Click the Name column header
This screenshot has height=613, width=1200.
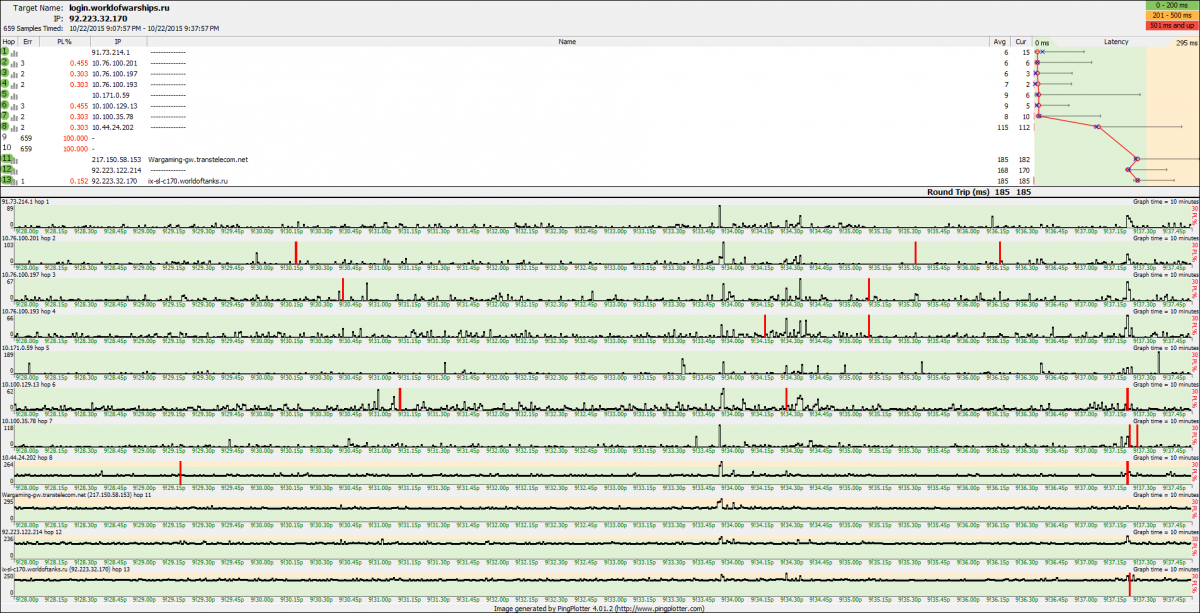pyautogui.click(x=567, y=42)
